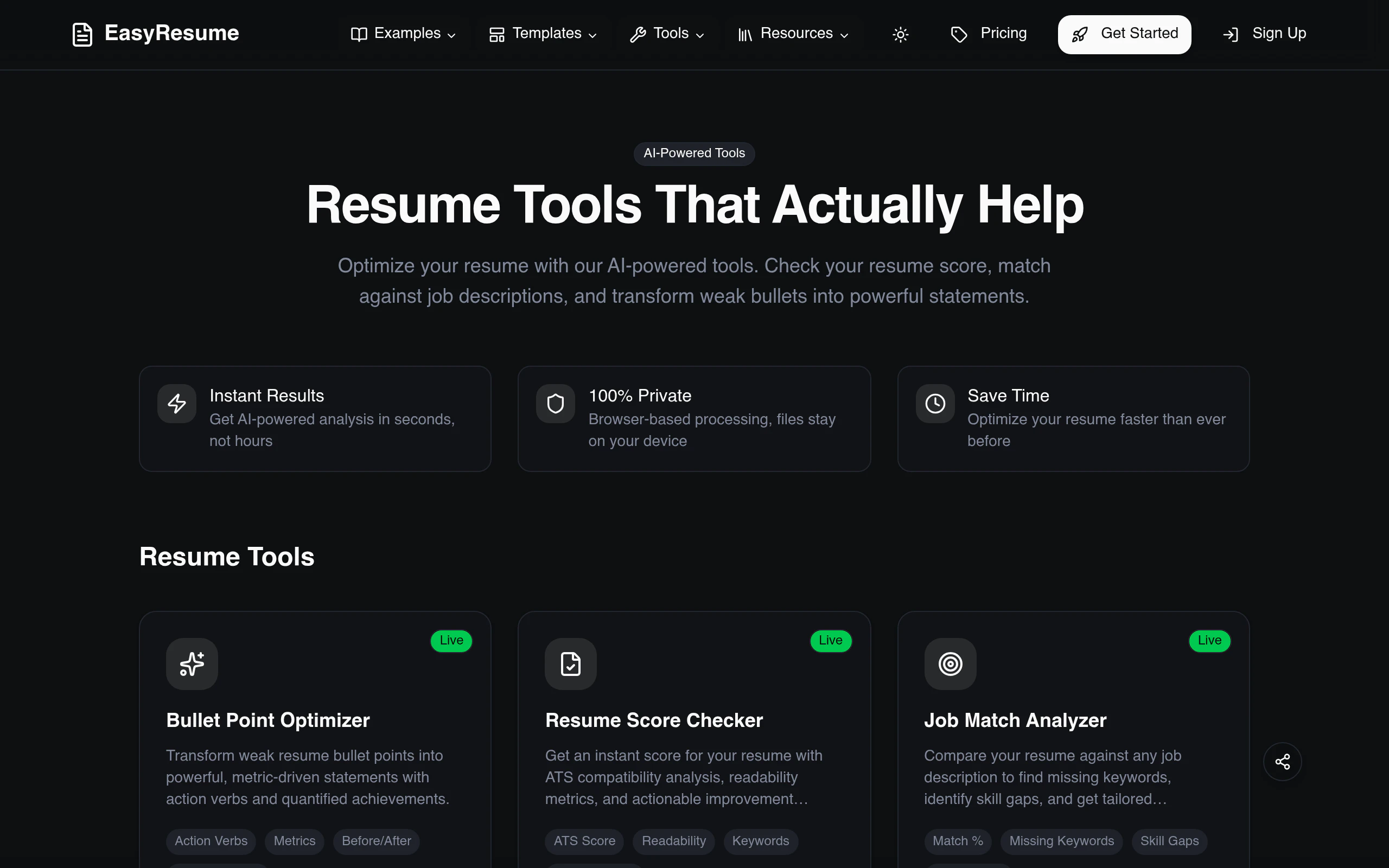Open the Examples dropdown
The image size is (1389, 868).
click(404, 33)
